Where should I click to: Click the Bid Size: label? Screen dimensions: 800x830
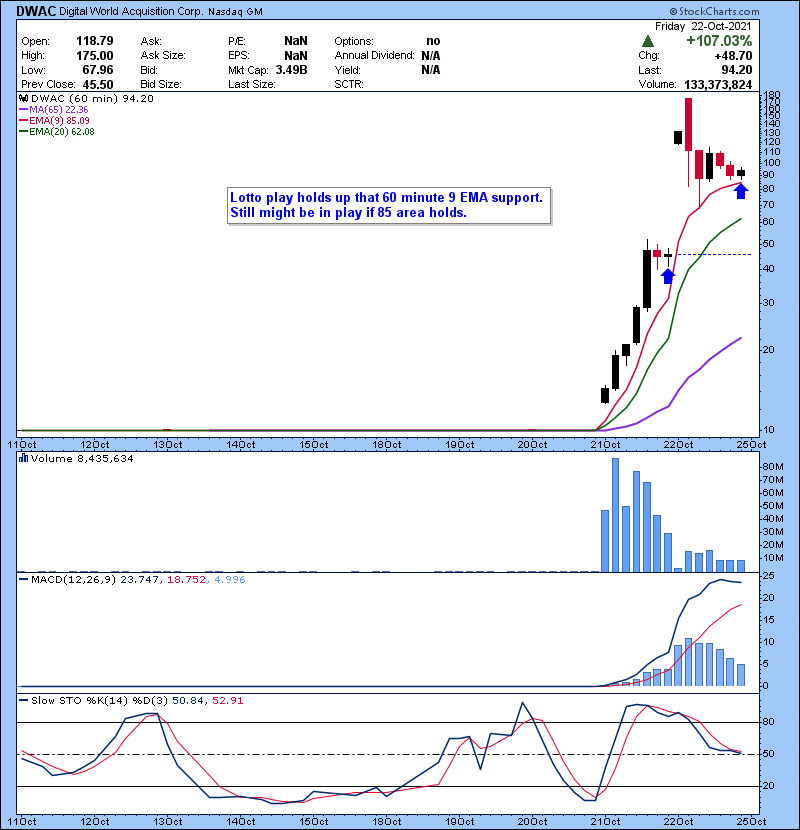(161, 84)
